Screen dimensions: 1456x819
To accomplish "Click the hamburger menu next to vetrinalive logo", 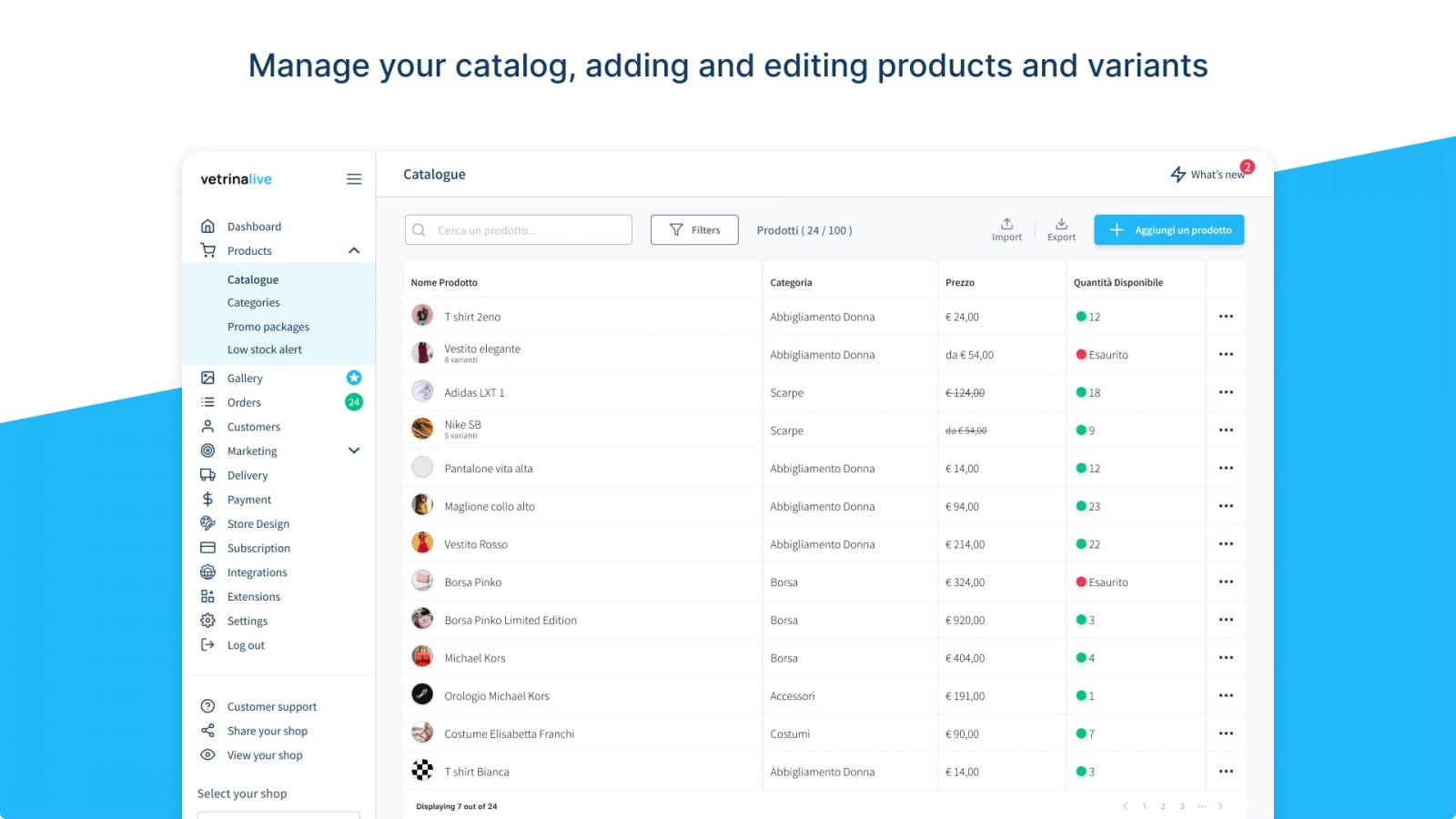I will click(x=354, y=179).
